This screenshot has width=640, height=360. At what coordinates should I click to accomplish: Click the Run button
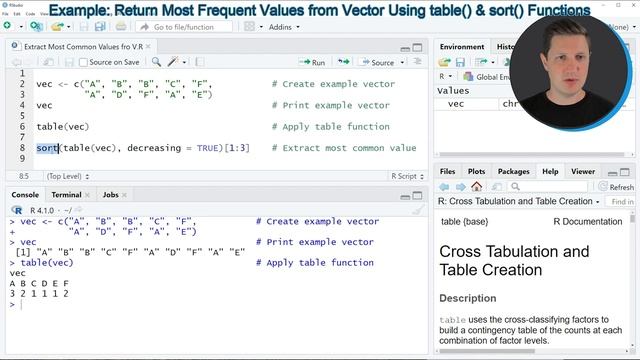[312, 62]
